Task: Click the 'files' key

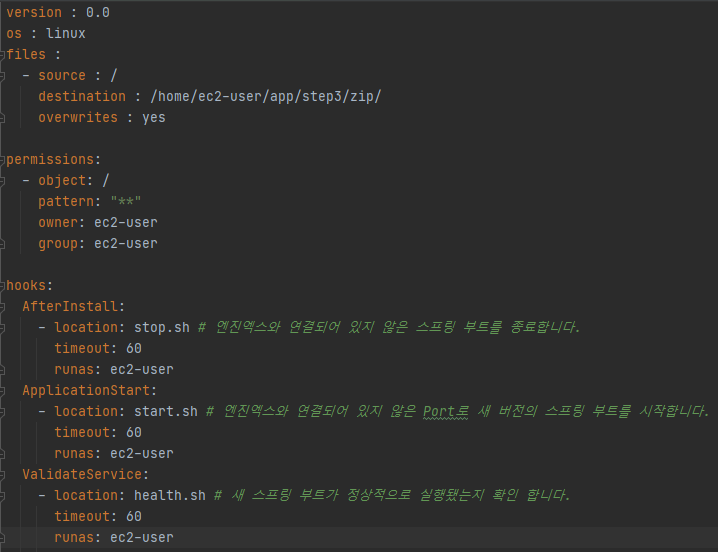Action: click(x=26, y=55)
